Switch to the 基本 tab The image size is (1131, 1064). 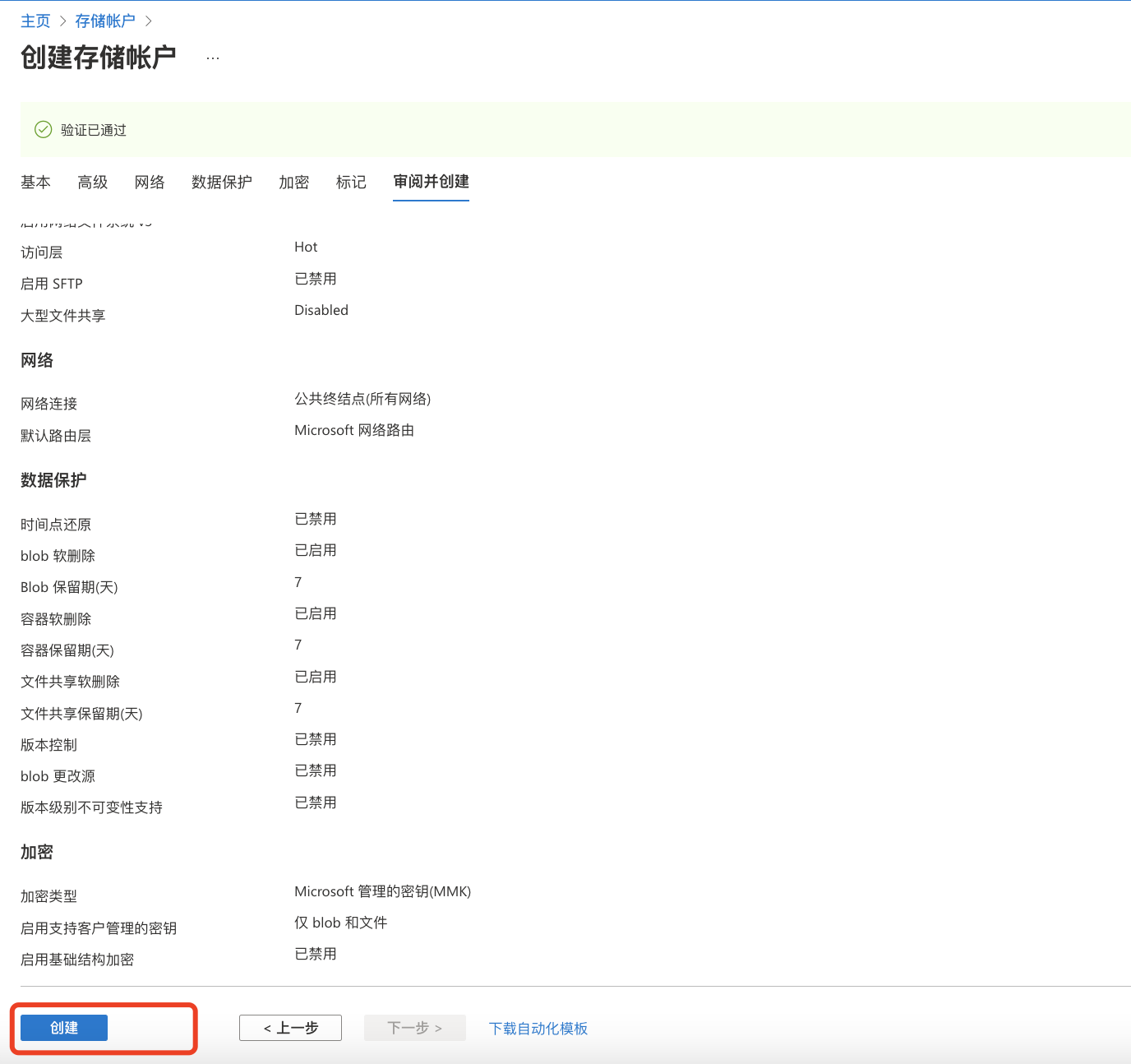(35, 183)
